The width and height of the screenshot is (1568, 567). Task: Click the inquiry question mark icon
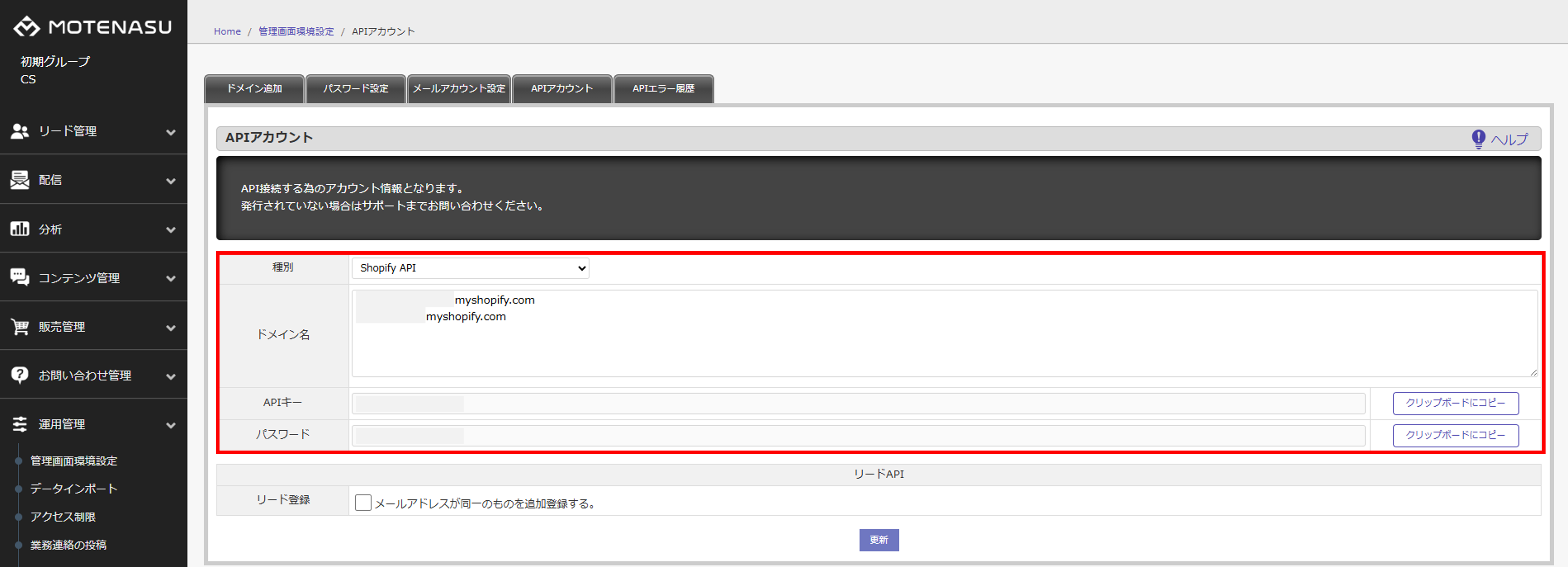(20, 375)
